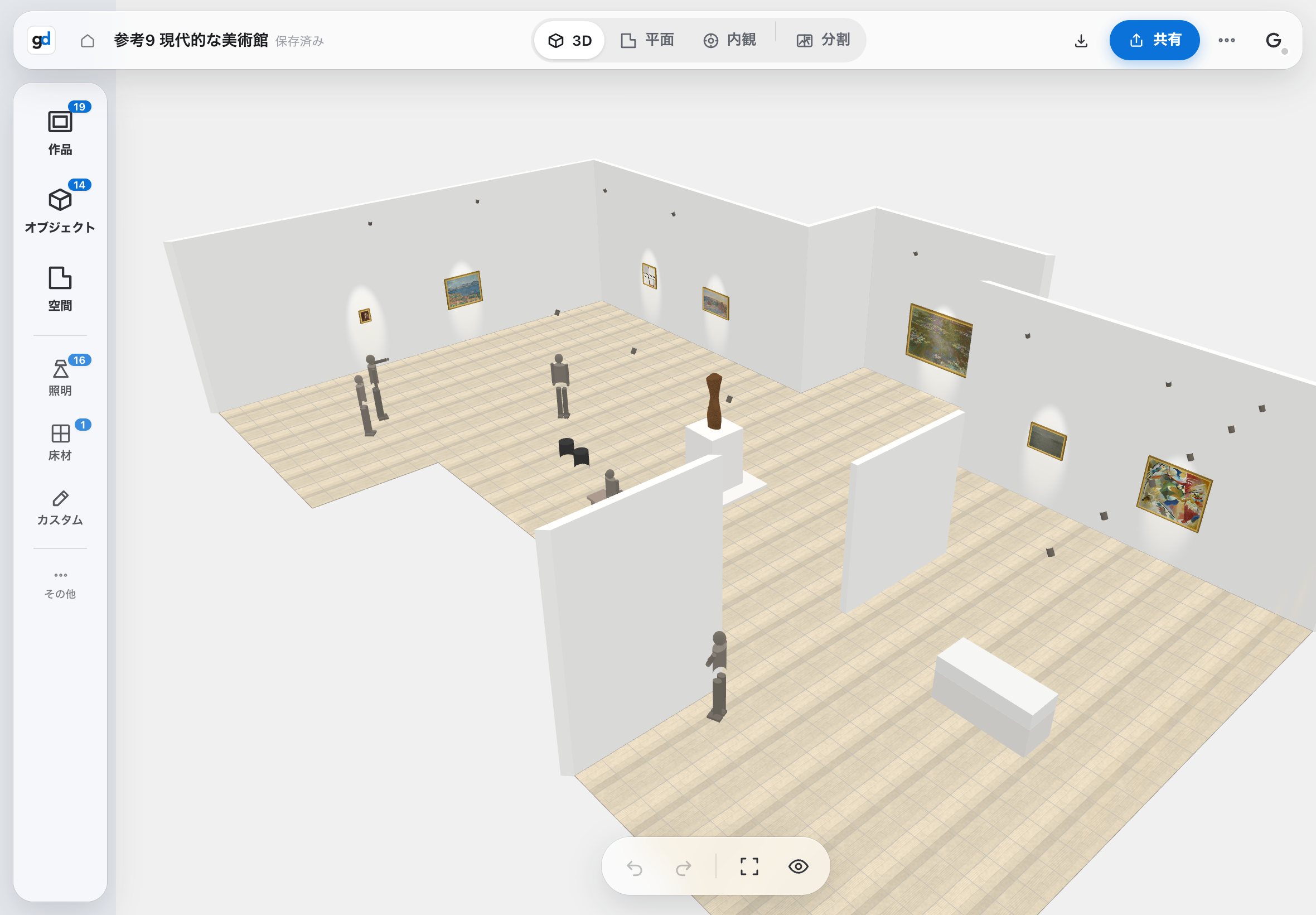This screenshot has width=1316, height=915.
Task: Click the 19 badge on 作品
Action: (80, 107)
